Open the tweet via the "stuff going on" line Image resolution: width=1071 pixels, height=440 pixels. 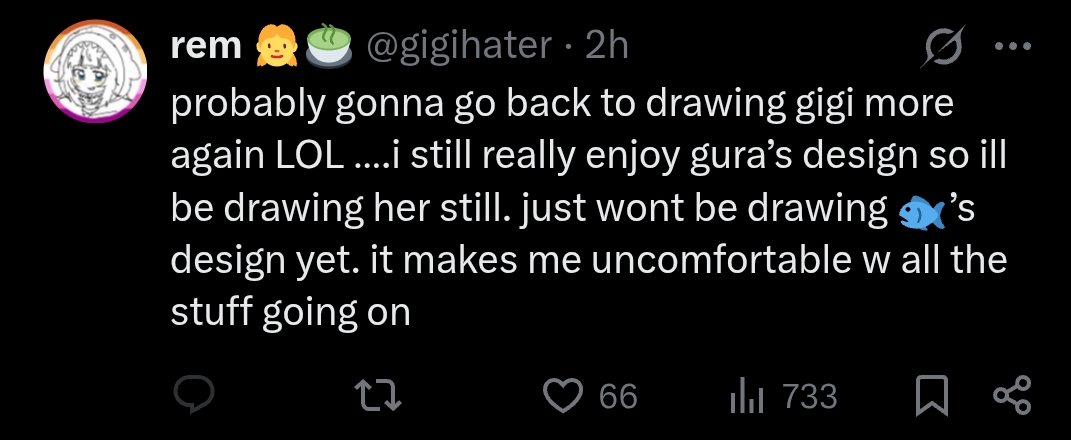tap(290, 312)
